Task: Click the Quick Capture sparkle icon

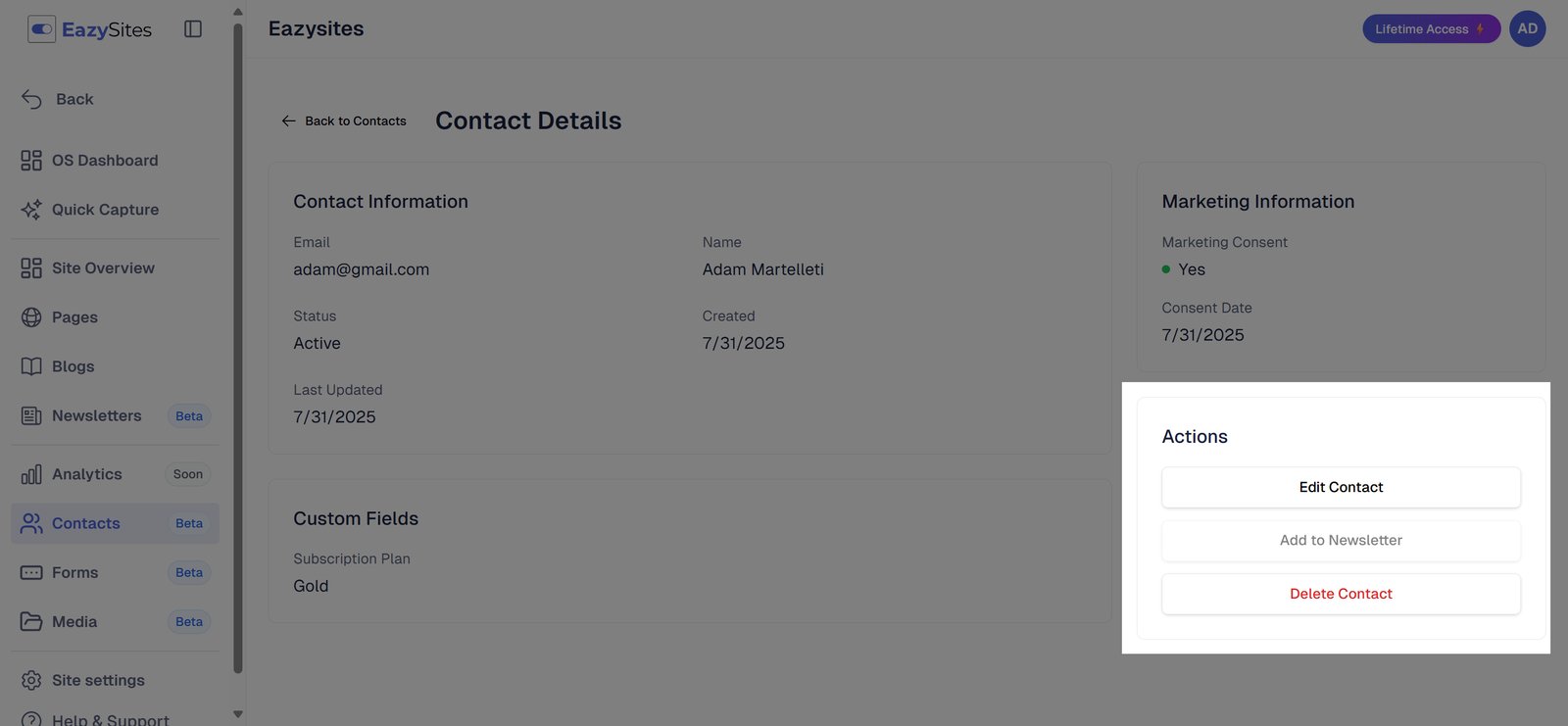Action: coord(31,210)
